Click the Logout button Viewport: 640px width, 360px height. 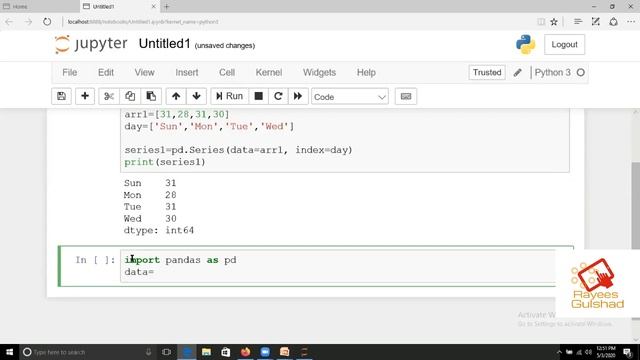tap(564, 44)
